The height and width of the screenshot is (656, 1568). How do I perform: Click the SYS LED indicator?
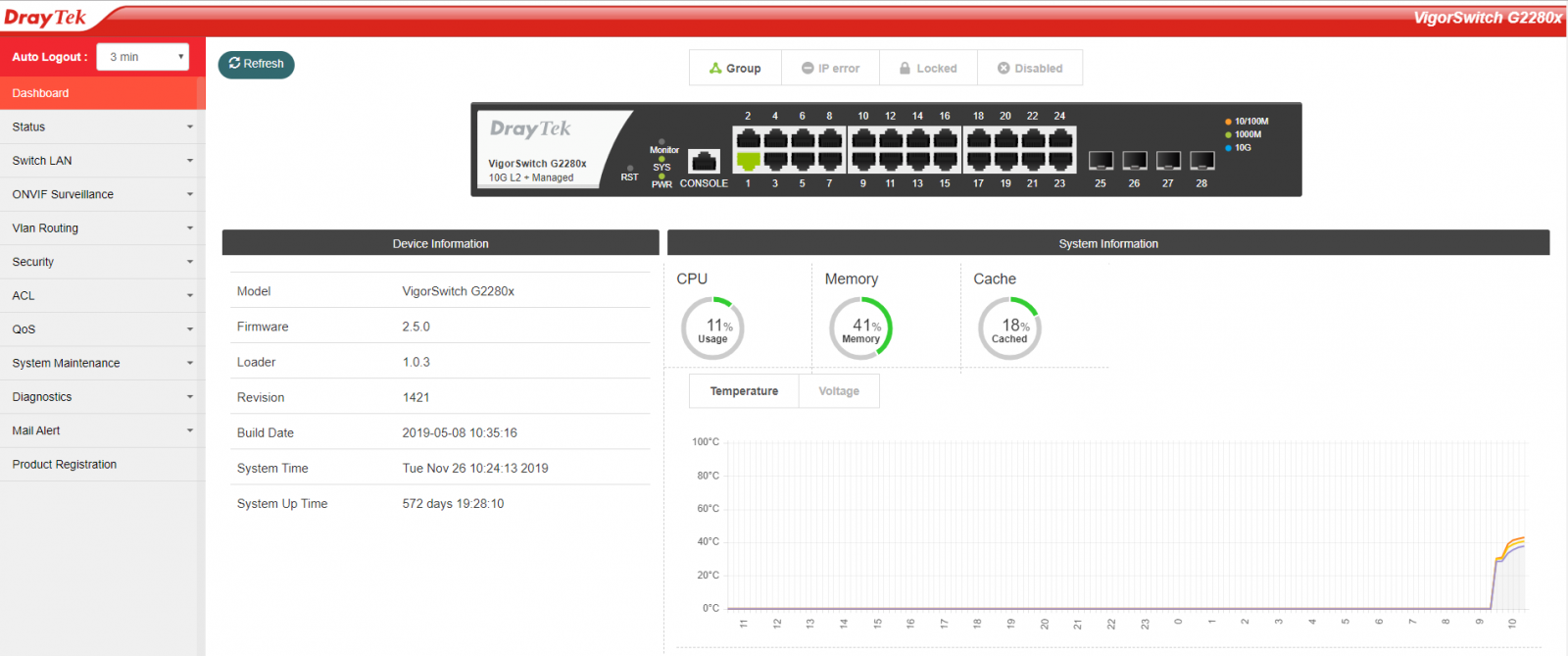pos(661,159)
